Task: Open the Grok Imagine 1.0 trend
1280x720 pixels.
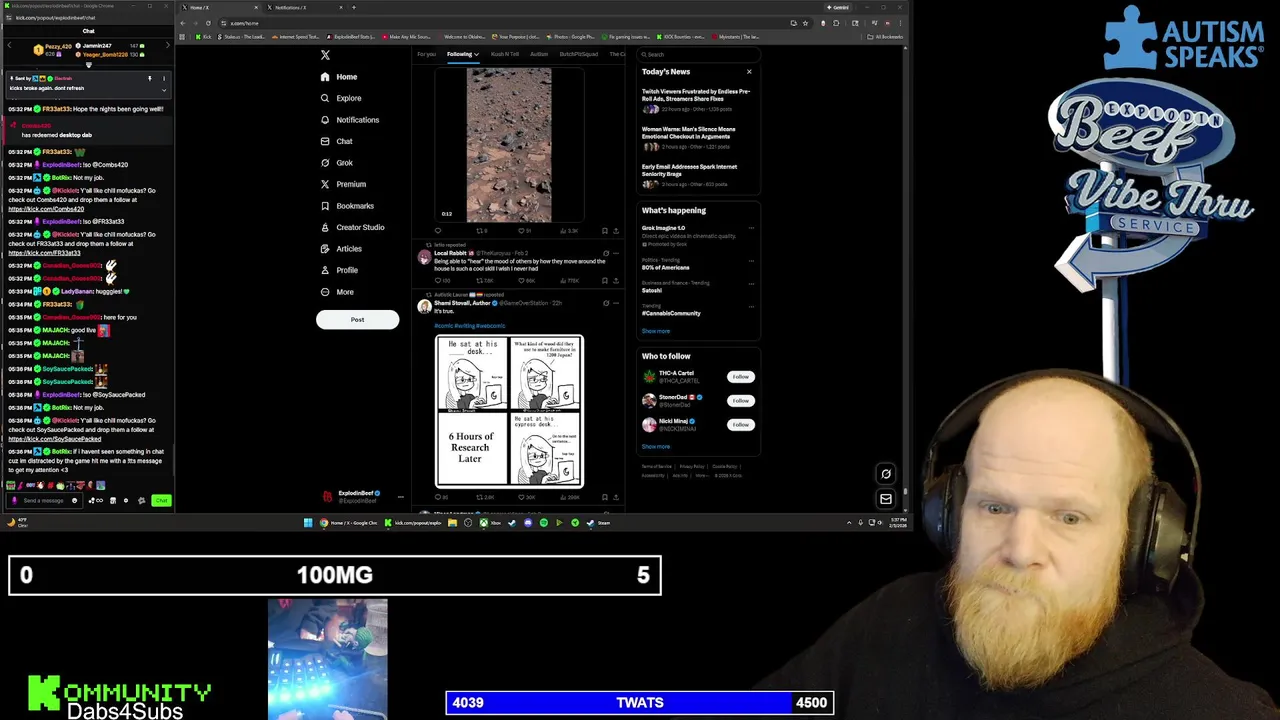Action: click(x=690, y=236)
